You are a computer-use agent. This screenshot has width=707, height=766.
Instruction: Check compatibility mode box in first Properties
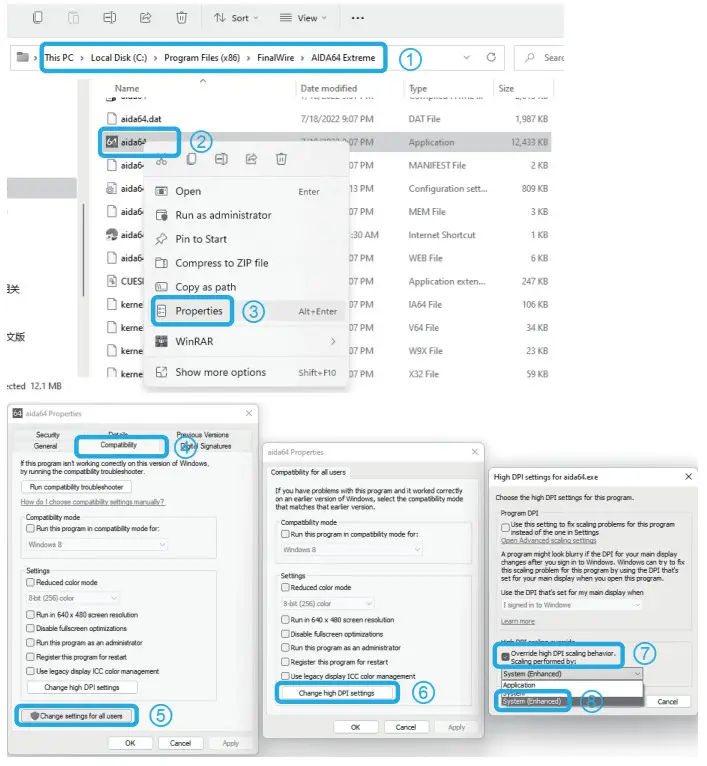[30, 529]
